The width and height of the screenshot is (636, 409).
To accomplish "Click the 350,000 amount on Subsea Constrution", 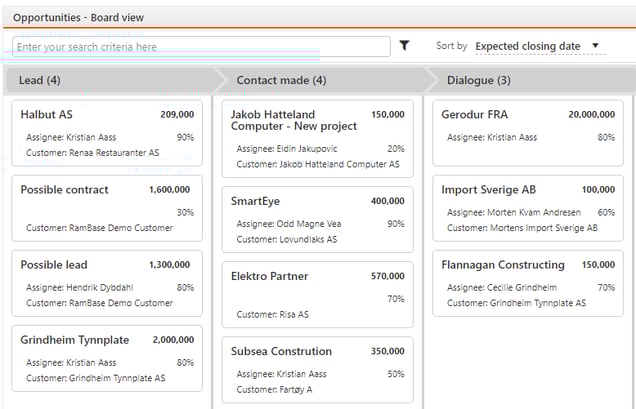I will point(387,351).
